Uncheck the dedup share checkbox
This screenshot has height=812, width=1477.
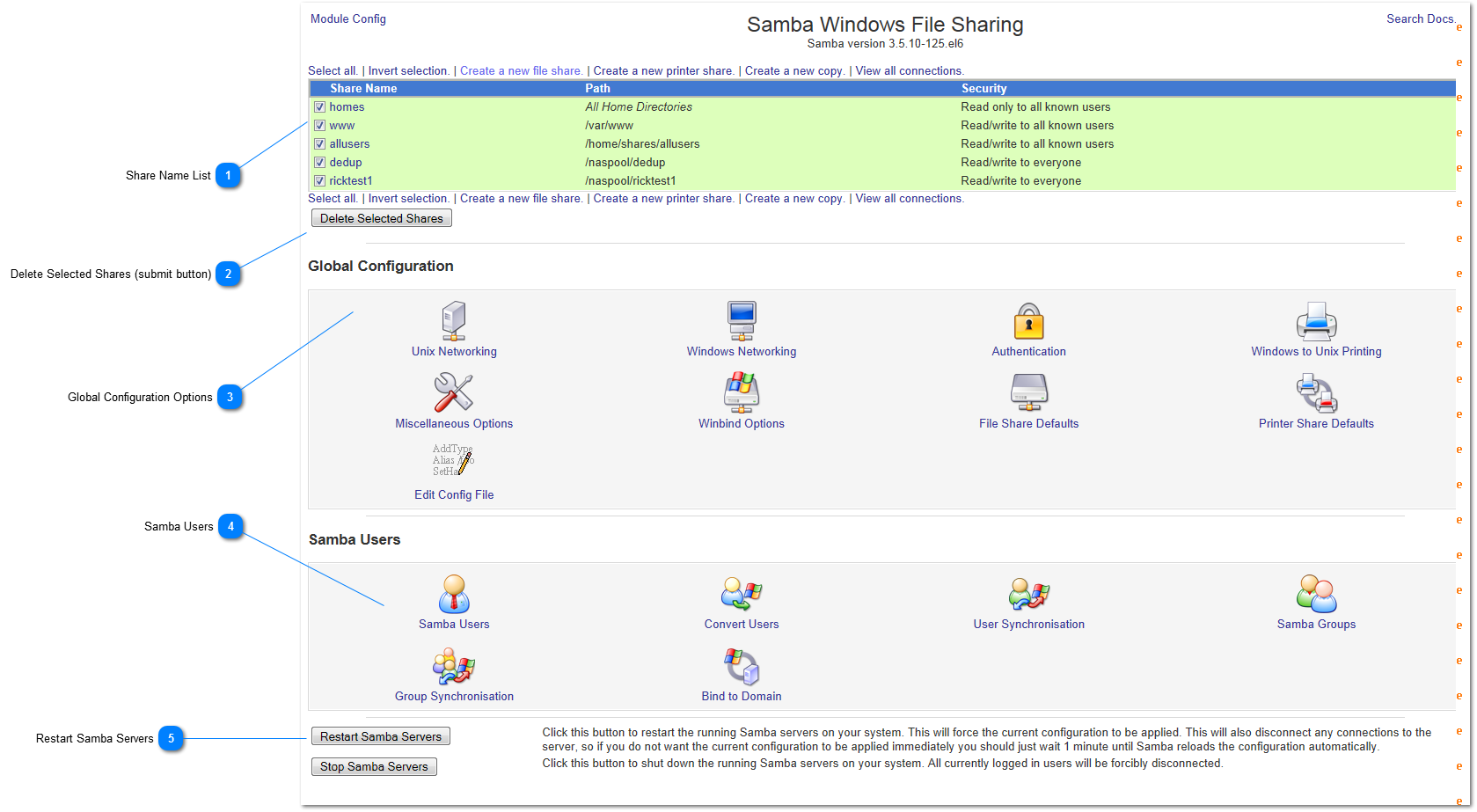pos(319,162)
